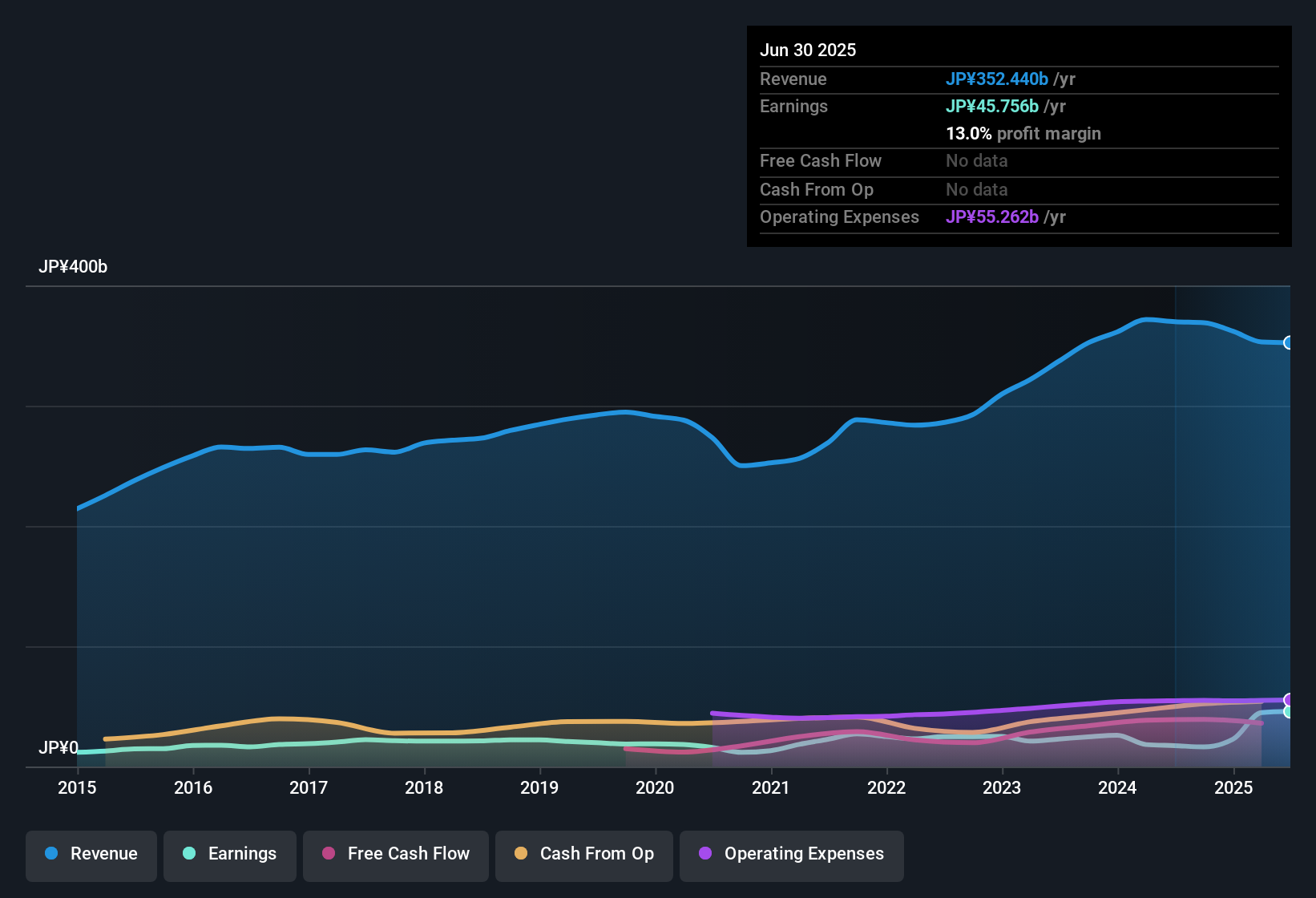Image resolution: width=1316 pixels, height=898 pixels.
Task: Open the Jun 30 2025 tooltip header
Action: tap(808, 50)
